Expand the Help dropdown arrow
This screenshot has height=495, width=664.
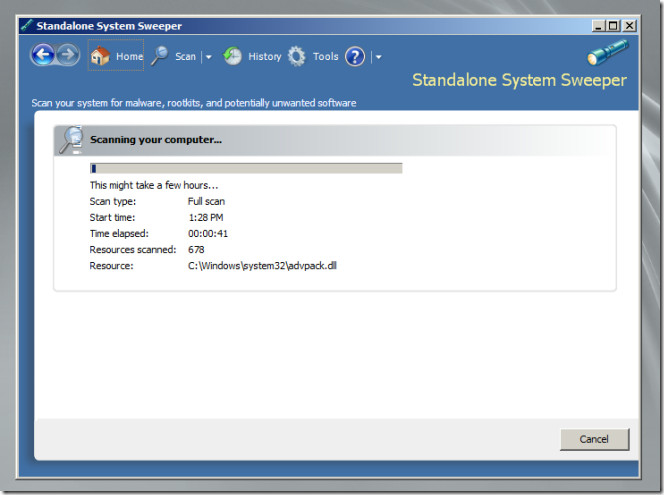(x=378, y=57)
